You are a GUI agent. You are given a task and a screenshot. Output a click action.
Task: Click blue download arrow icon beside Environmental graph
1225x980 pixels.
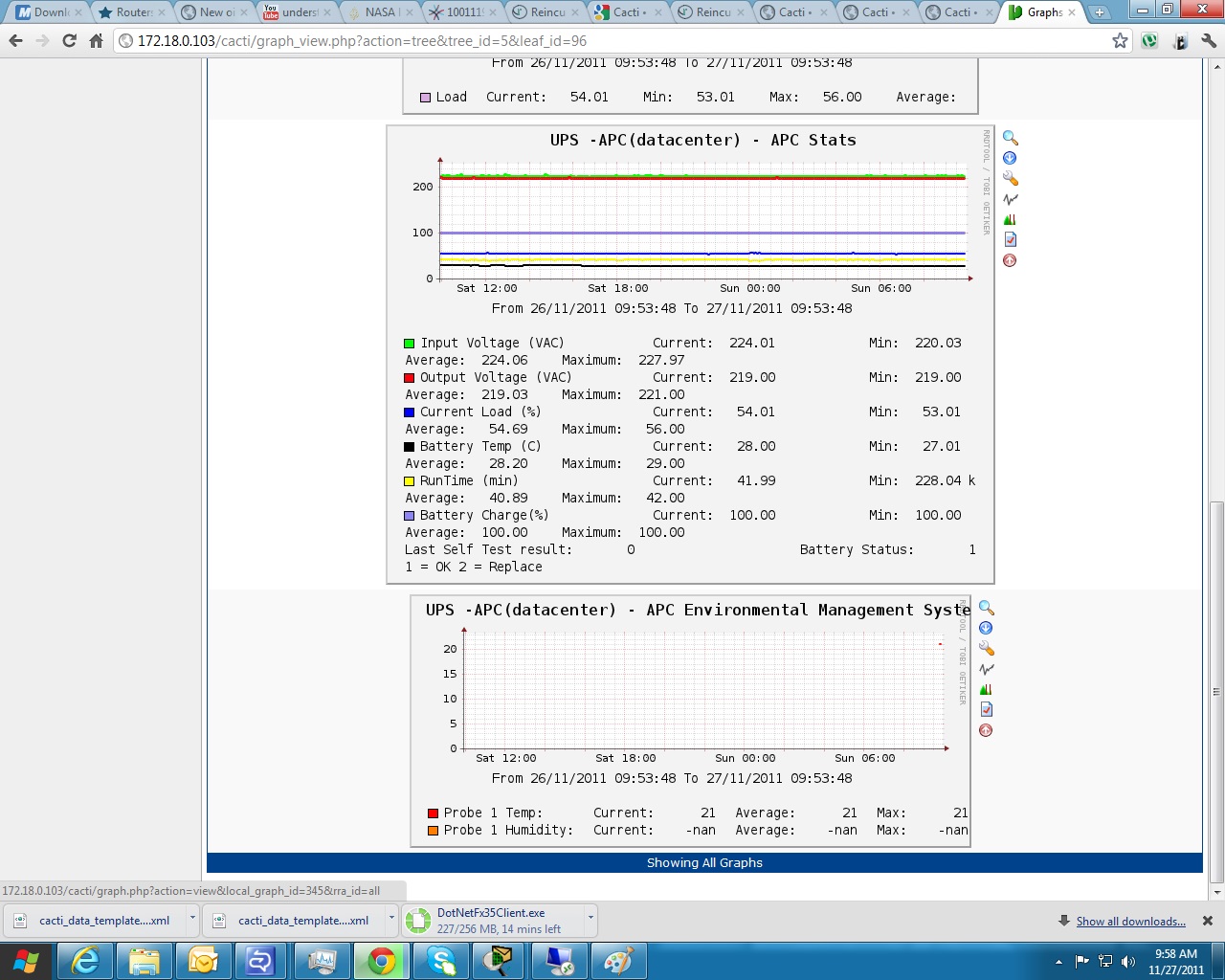click(986, 628)
